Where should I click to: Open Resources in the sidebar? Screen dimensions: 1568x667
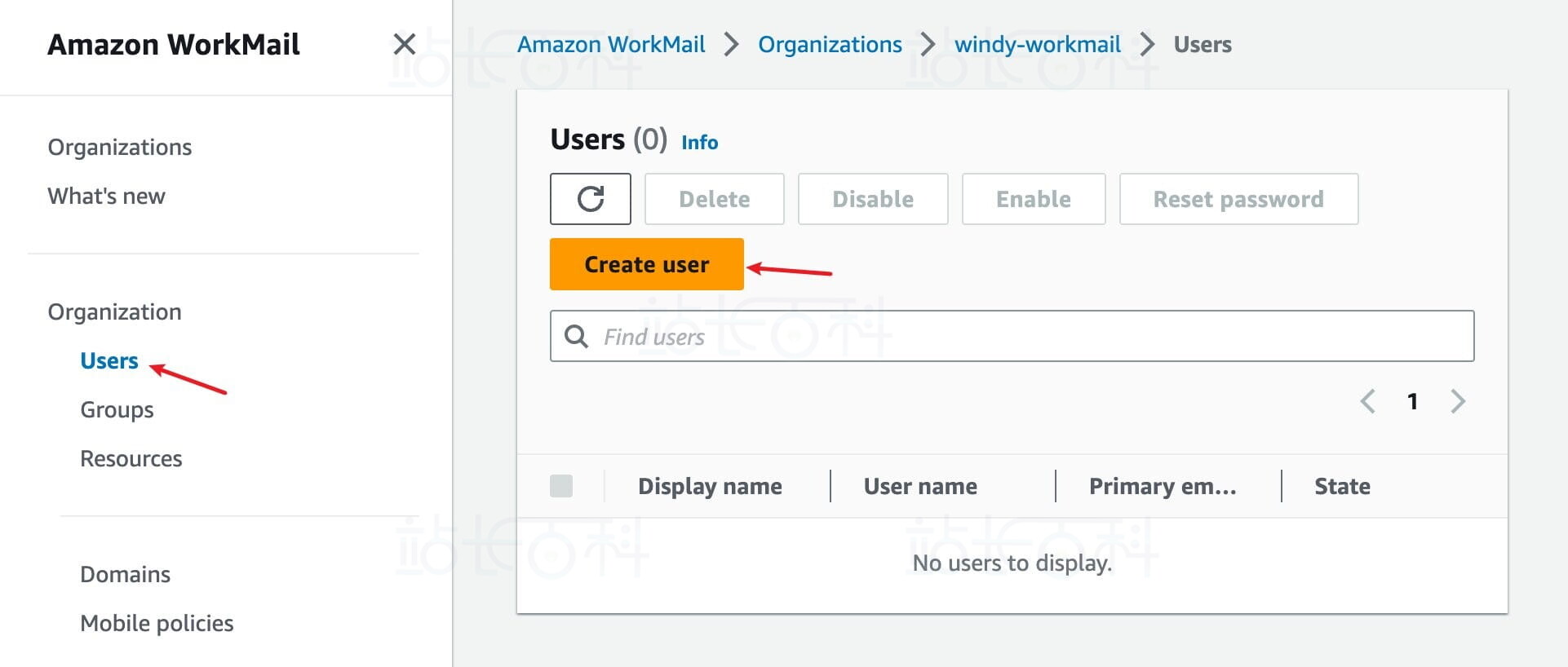tap(131, 458)
